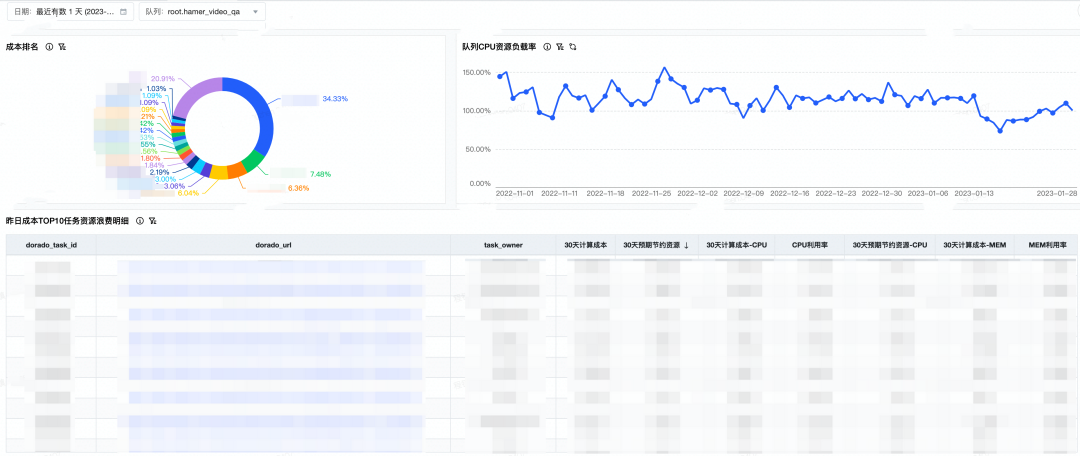Click the 30天计算成本-MEM column header

pyautogui.click(x=974, y=245)
